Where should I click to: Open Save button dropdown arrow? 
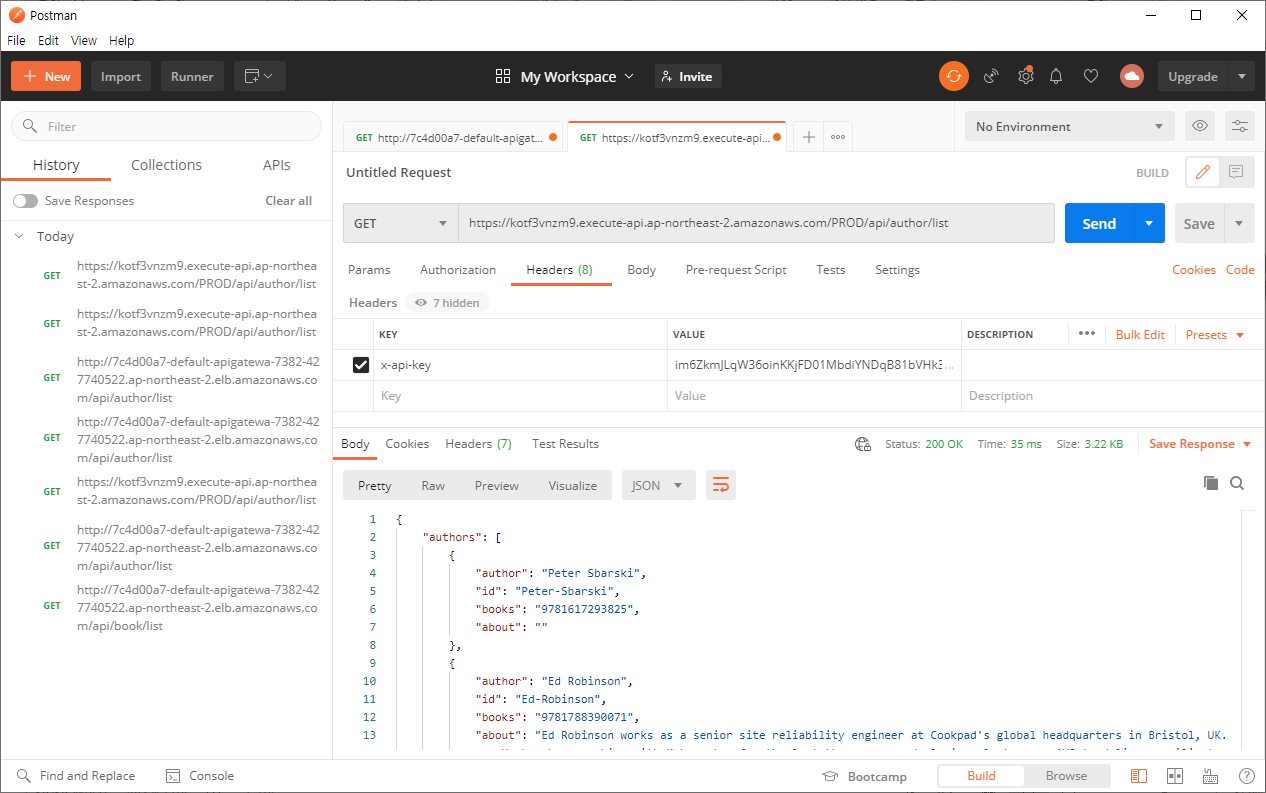[1240, 223]
